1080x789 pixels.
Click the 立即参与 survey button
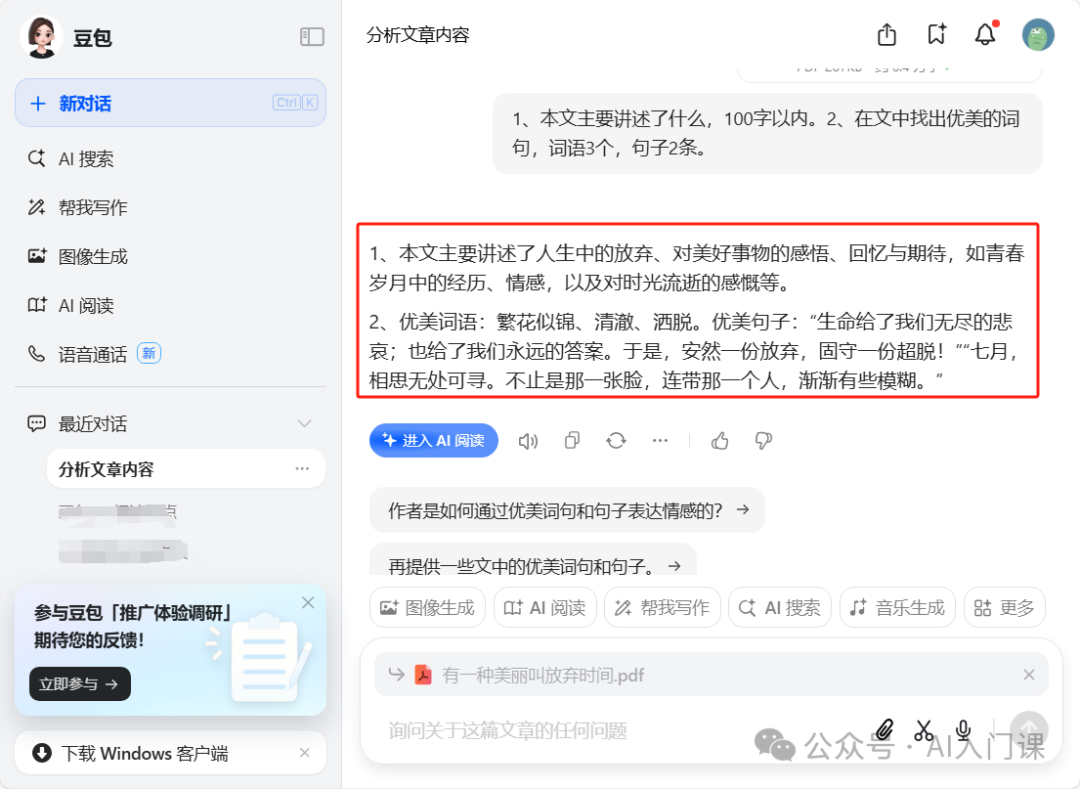pos(80,684)
